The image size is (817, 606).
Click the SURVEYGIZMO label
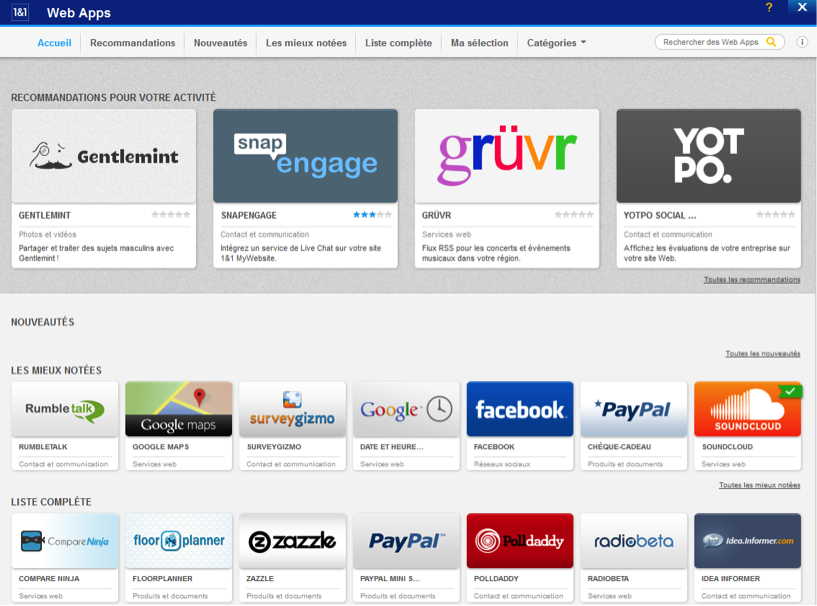[274, 447]
